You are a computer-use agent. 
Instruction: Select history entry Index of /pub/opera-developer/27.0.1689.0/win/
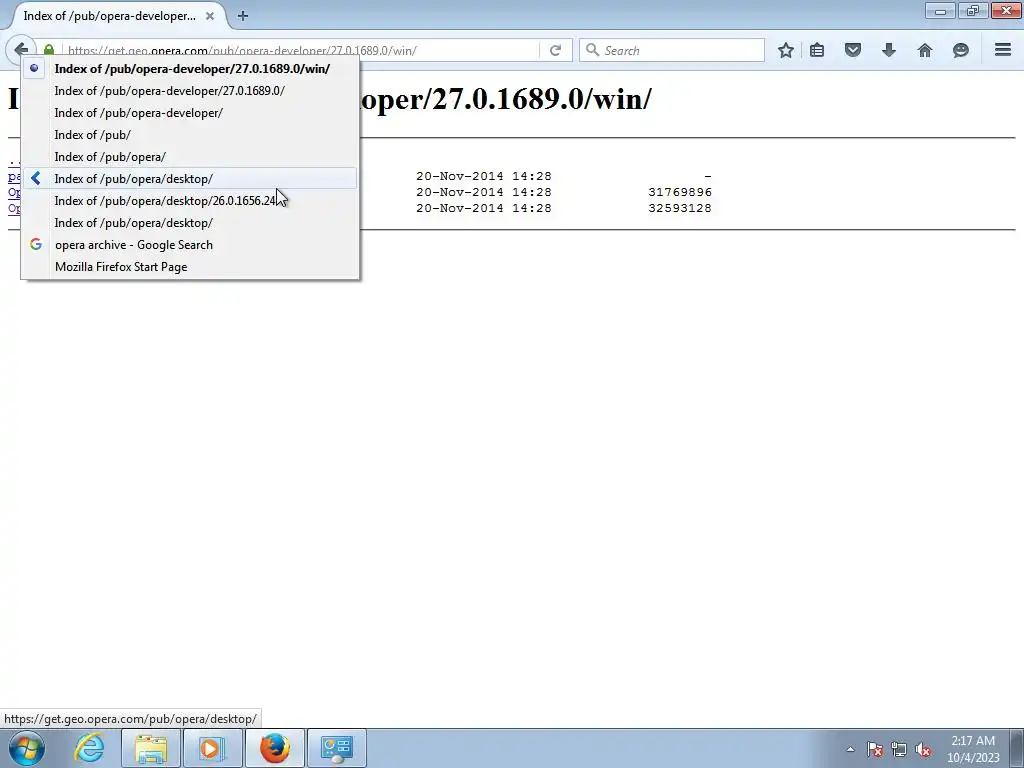(x=190, y=69)
